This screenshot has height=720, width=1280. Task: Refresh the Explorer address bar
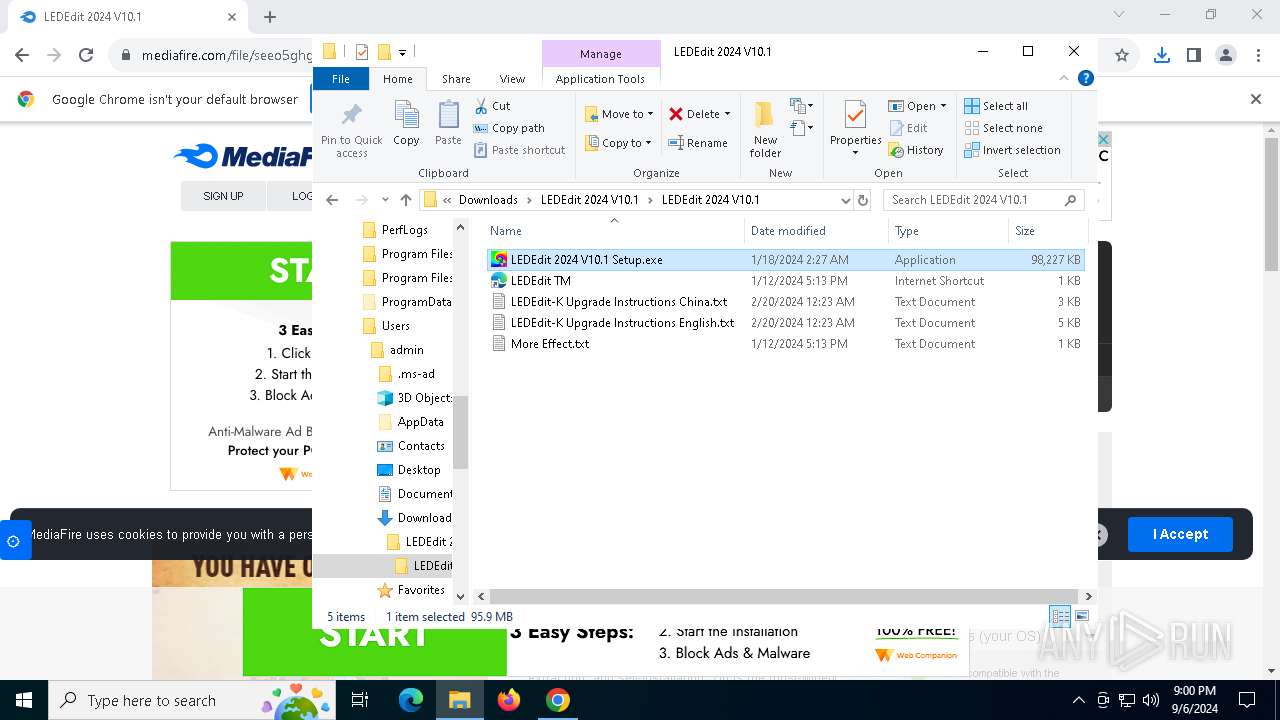(x=864, y=200)
